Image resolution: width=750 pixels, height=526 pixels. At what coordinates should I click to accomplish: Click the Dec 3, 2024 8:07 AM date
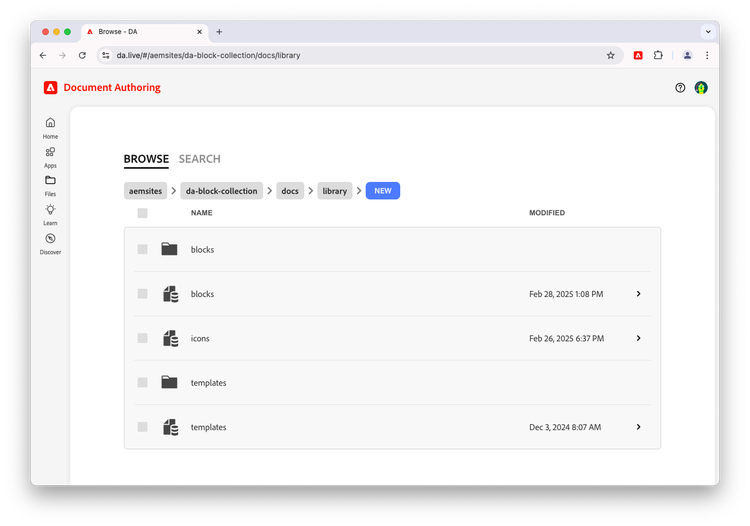pyautogui.click(x=565, y=427)
